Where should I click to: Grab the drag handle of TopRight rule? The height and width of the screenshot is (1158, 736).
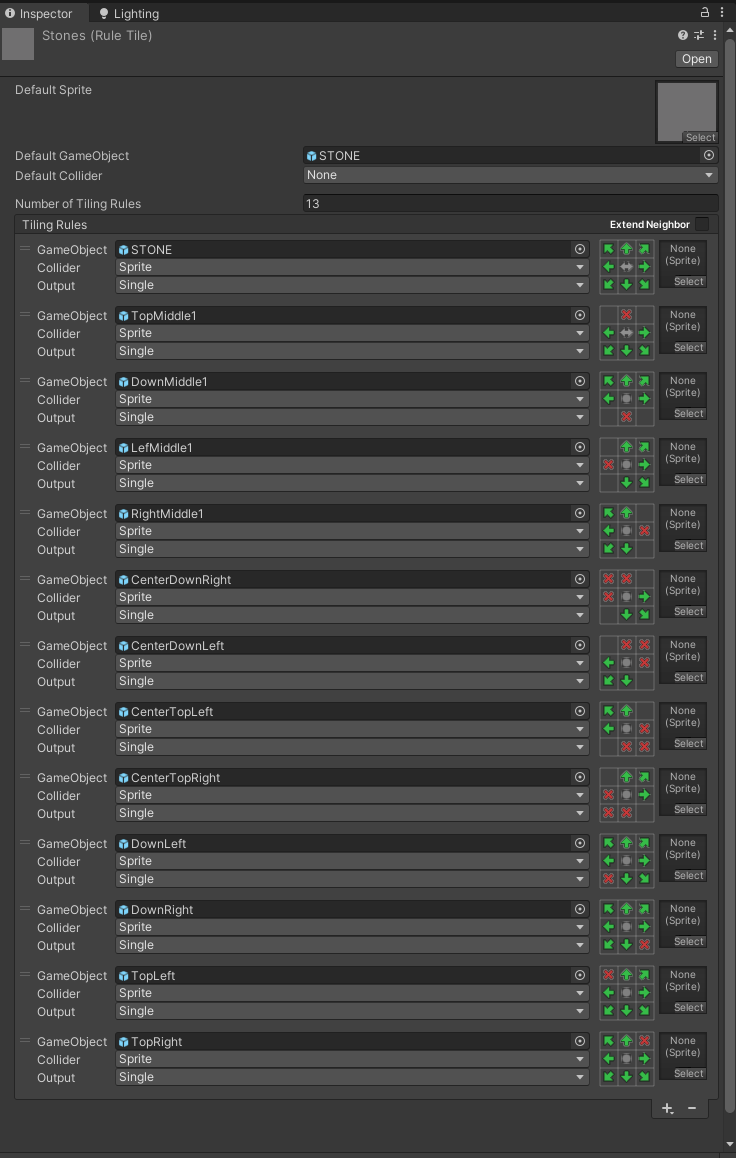(24, 1041)
